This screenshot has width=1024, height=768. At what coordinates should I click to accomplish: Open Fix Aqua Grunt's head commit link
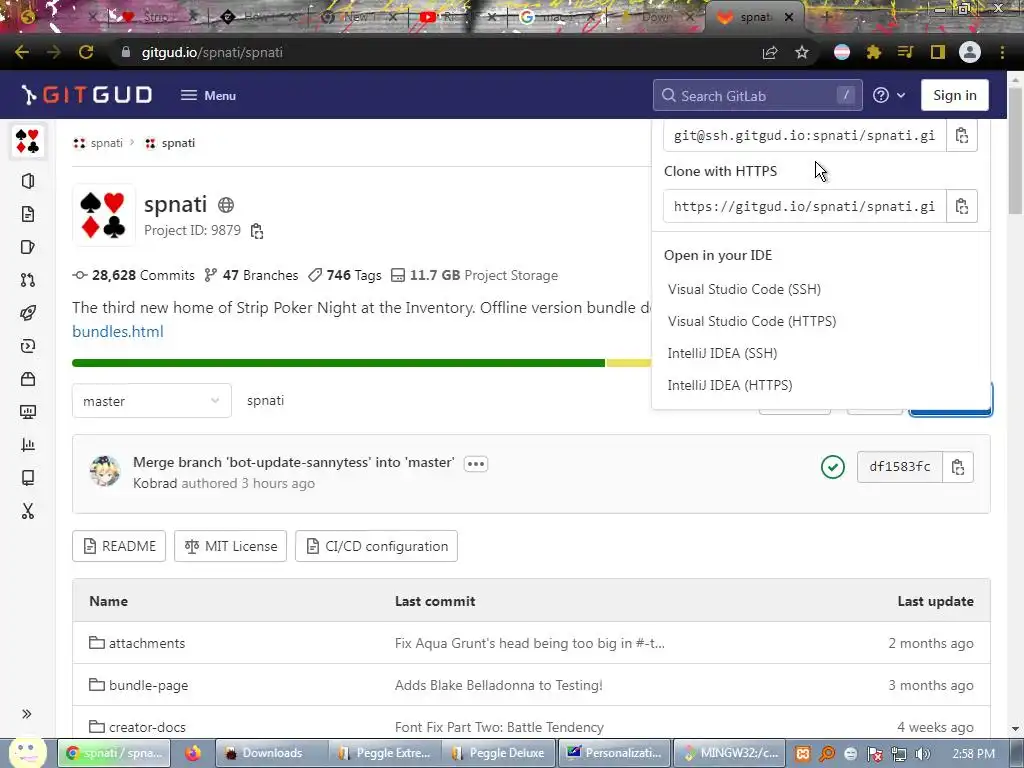click(x=530, y=643)
